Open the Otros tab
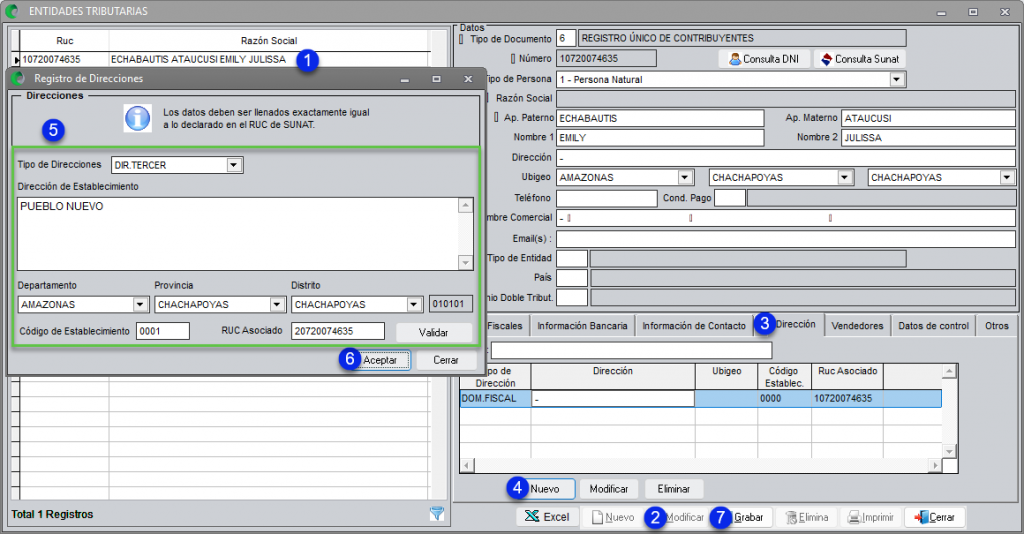 coord(997,326)
